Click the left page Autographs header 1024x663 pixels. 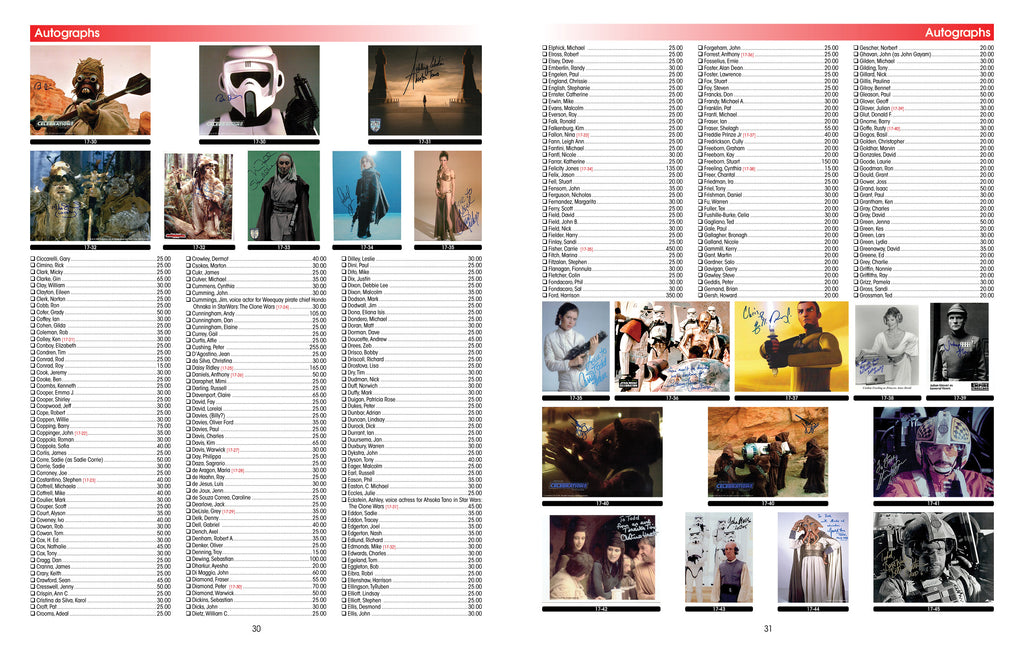(67, 33)
